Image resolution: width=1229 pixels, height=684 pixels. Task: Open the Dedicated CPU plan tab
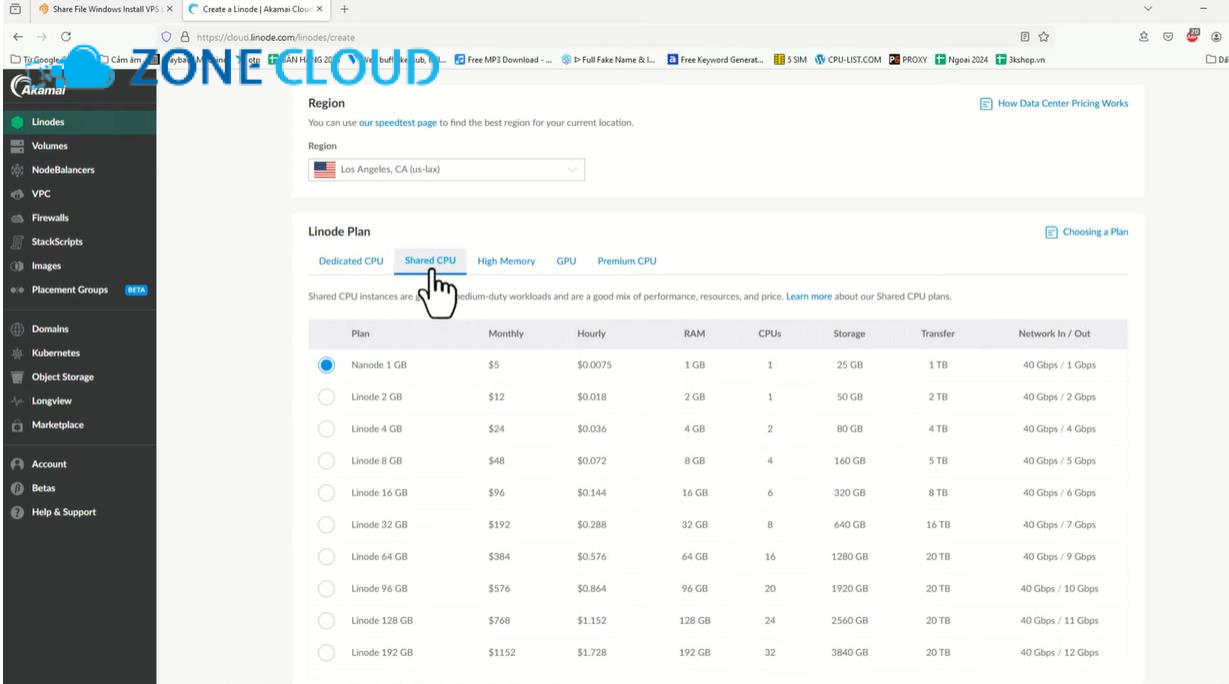pyautogui.click(x=350, y=260)
